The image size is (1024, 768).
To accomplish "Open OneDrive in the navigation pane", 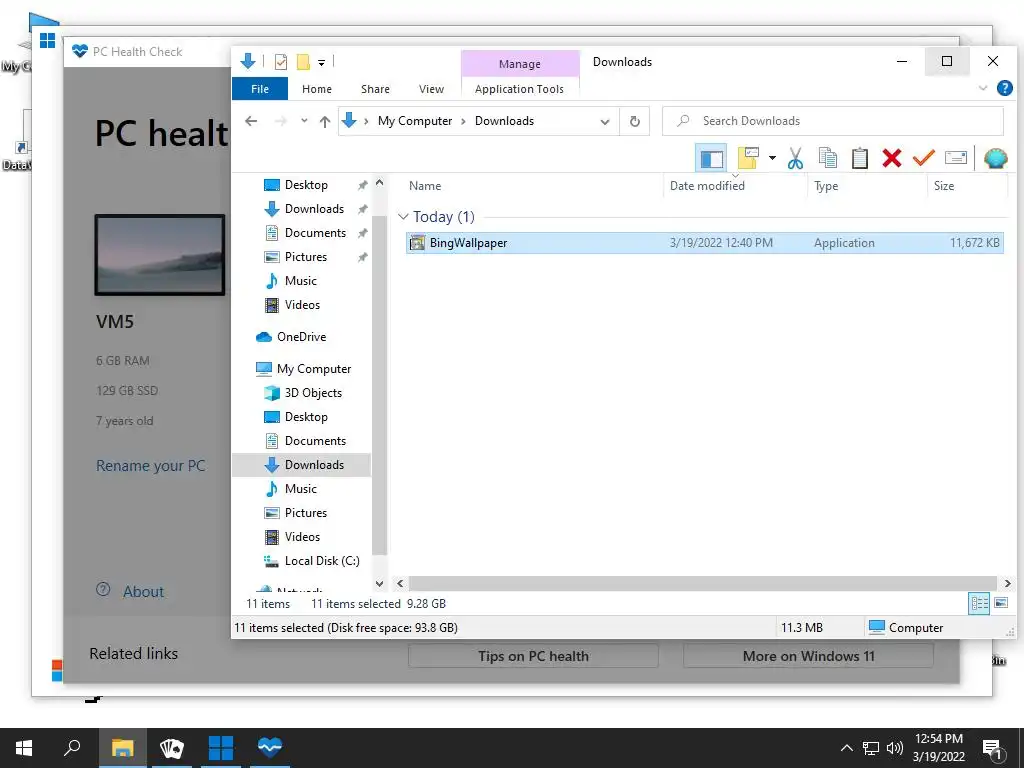I will (x=301, y=337).
